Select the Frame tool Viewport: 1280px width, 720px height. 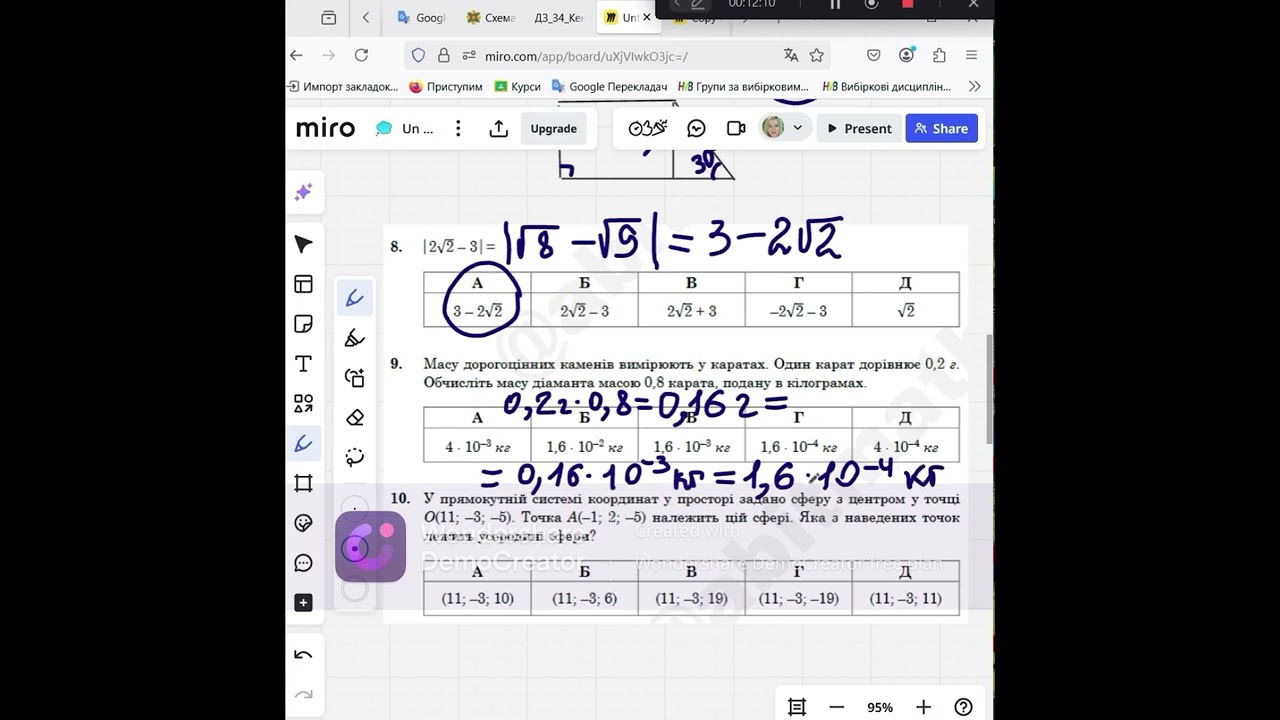[x=304, y=484]
